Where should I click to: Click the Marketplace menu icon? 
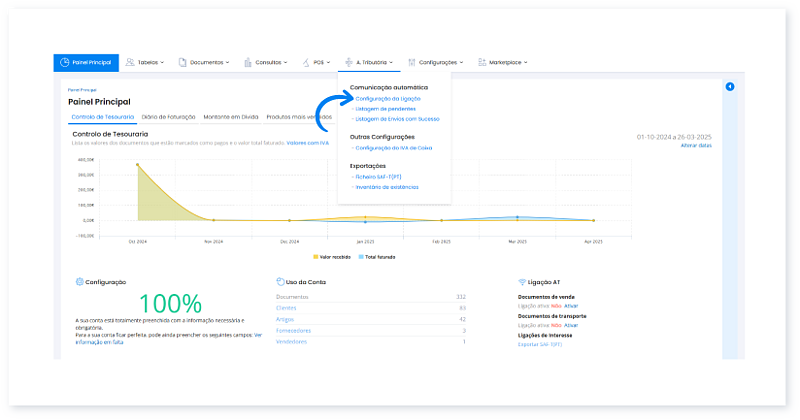(482, 62)
